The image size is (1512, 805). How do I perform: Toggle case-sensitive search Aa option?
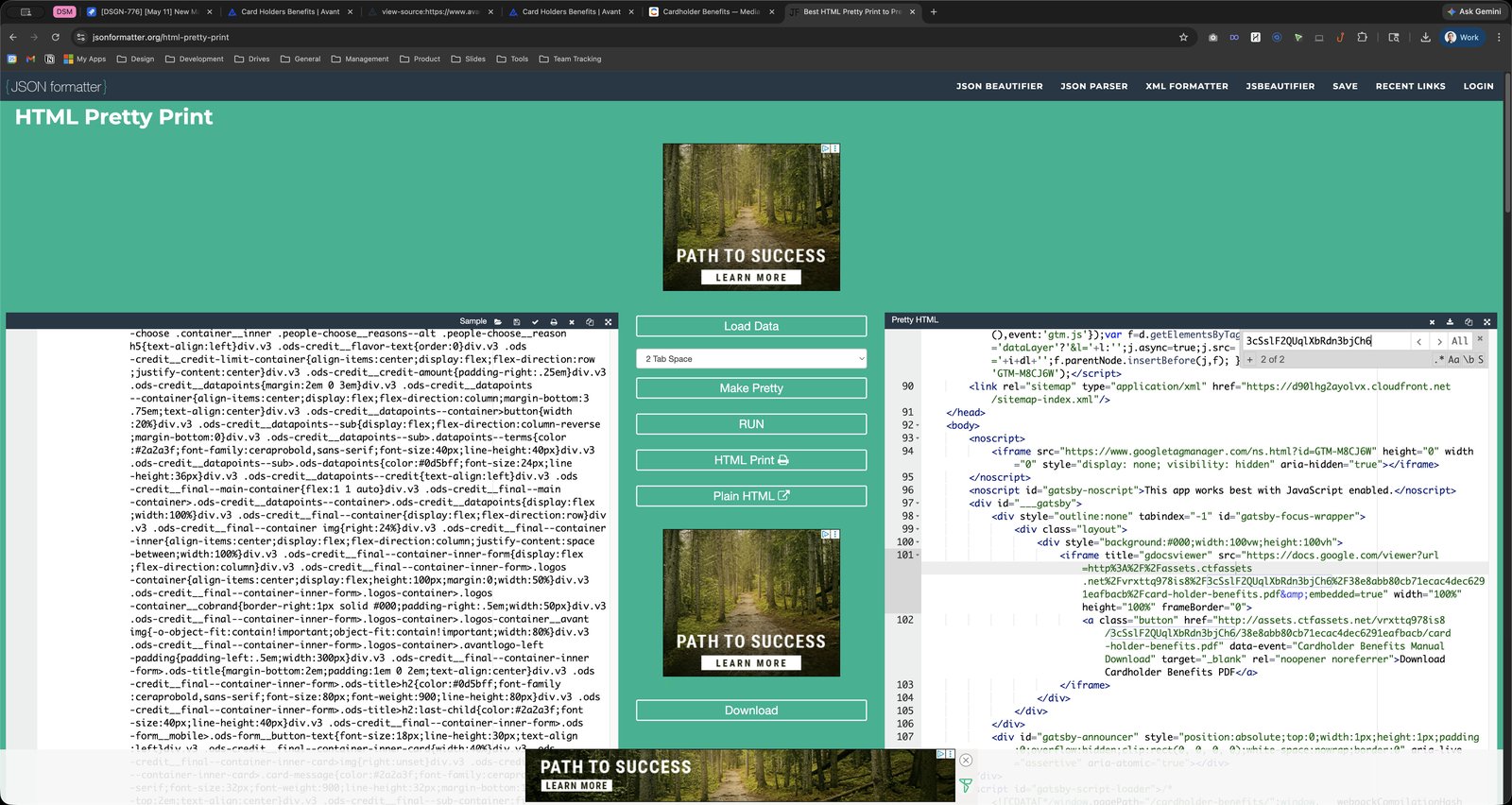tap(1453, 360)
